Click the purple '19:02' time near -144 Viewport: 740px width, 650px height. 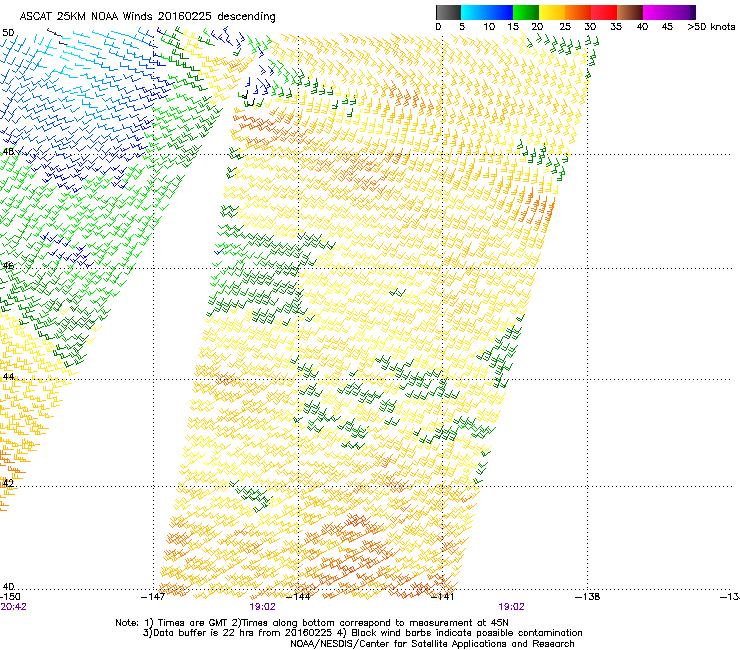coord(262,607)
